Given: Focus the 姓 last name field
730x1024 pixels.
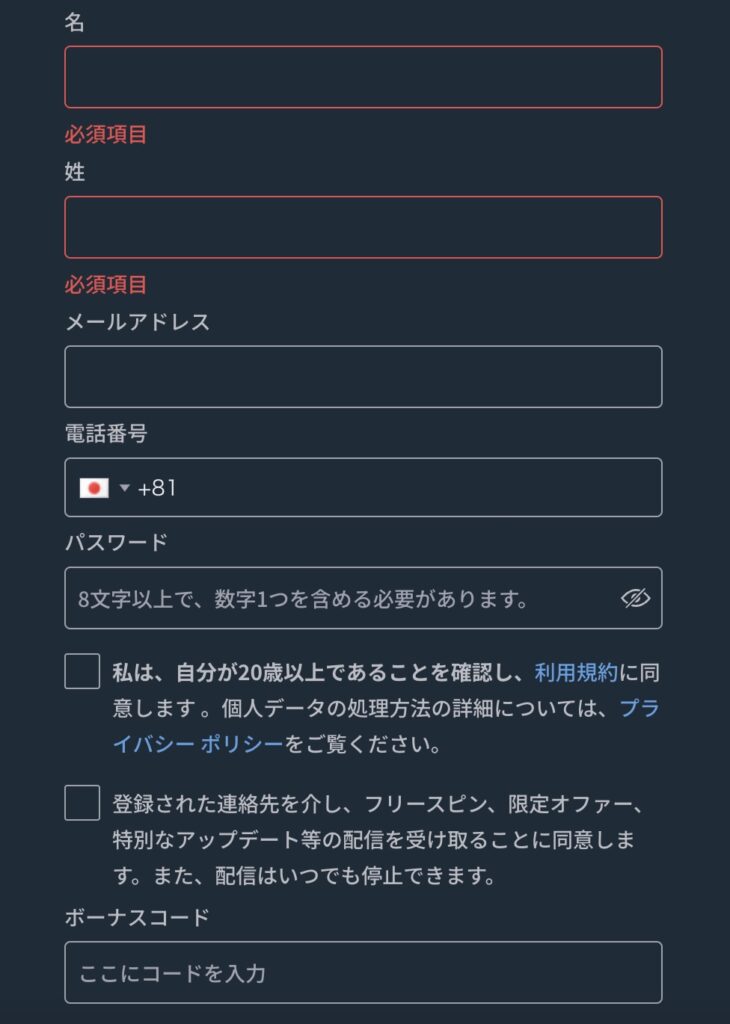Looking at the screenshot, I should [363, 227].
